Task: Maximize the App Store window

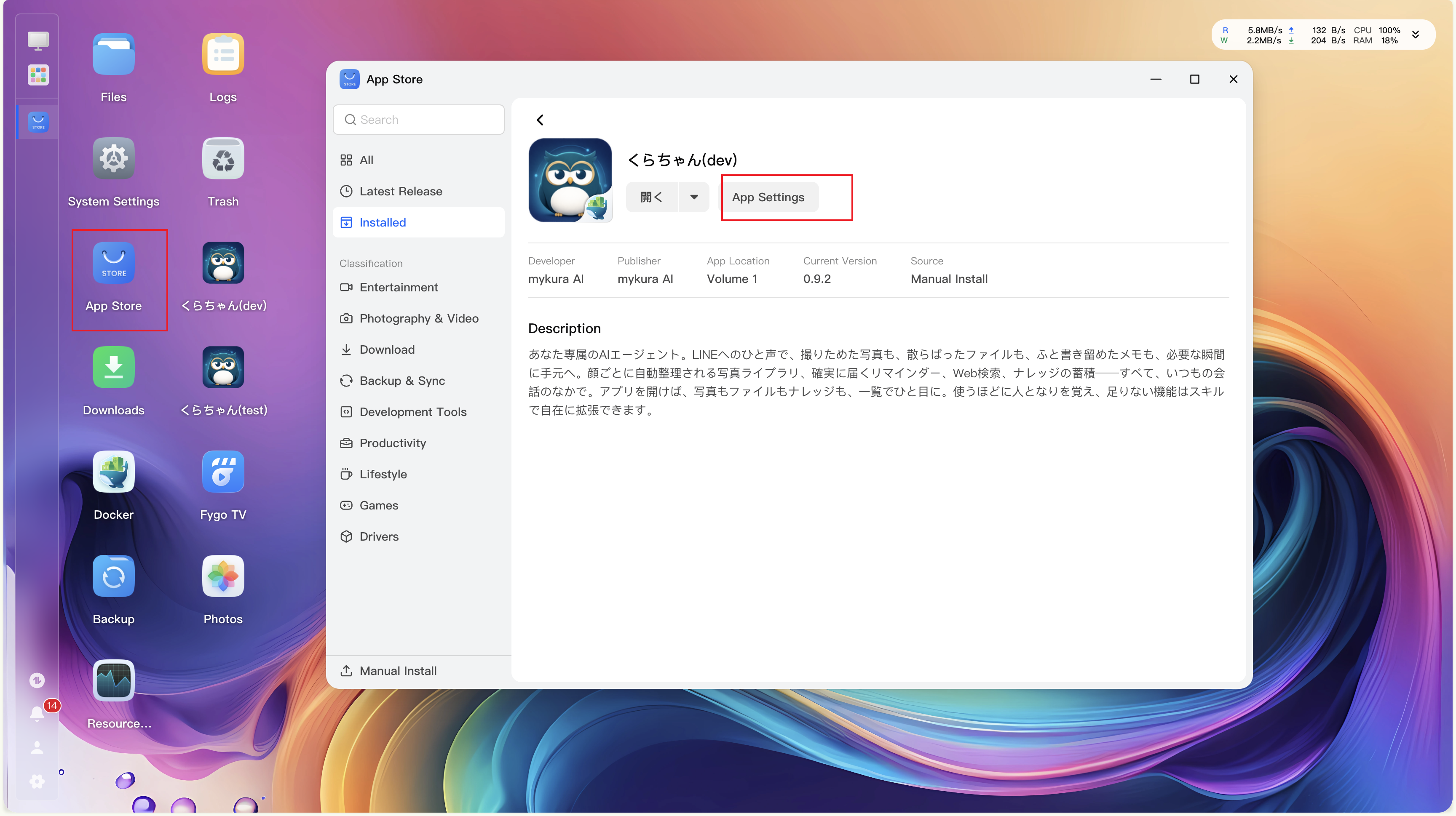Action: coord(1194,79)
